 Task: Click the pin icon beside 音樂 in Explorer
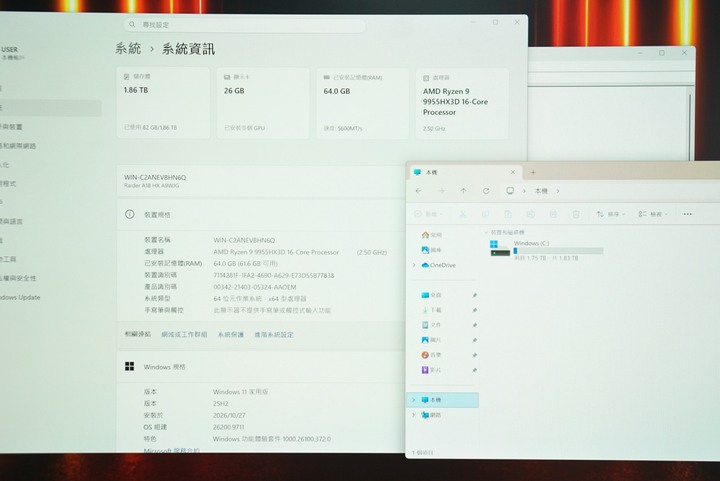tap(474, 355)
